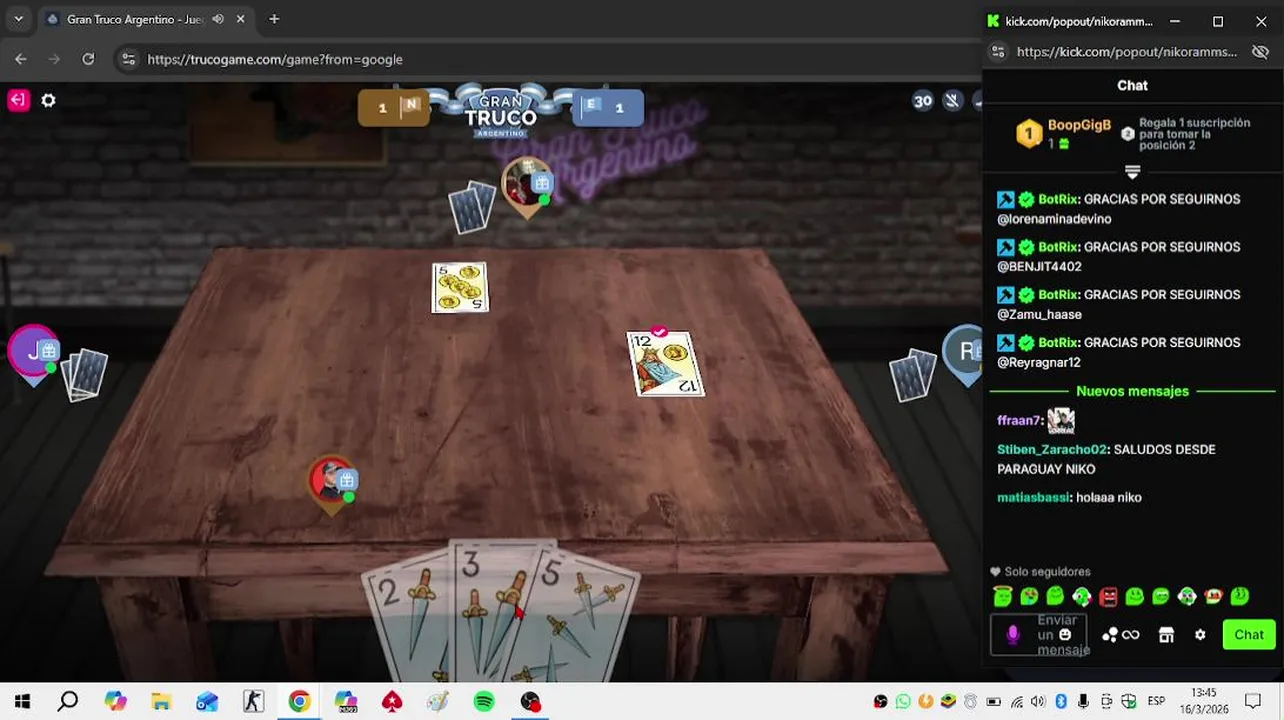Expand the gifter leaderboard arrow
The width and height of the screenshot is (1284, 720).
pyautogui.click(x=1132, y=172)
